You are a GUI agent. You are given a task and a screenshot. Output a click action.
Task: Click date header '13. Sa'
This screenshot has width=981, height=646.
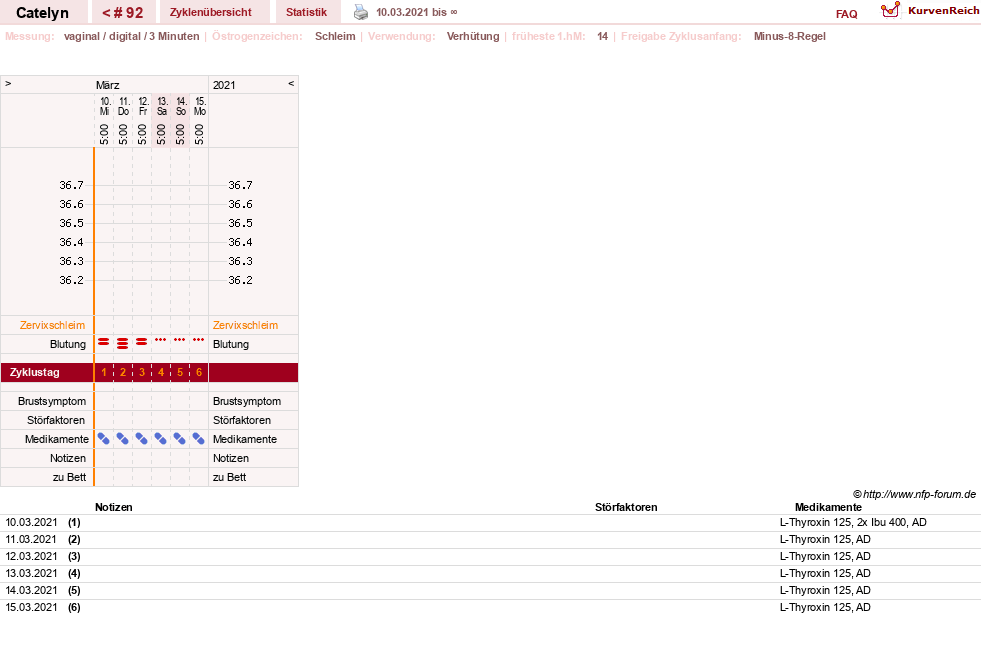(161, 106)
